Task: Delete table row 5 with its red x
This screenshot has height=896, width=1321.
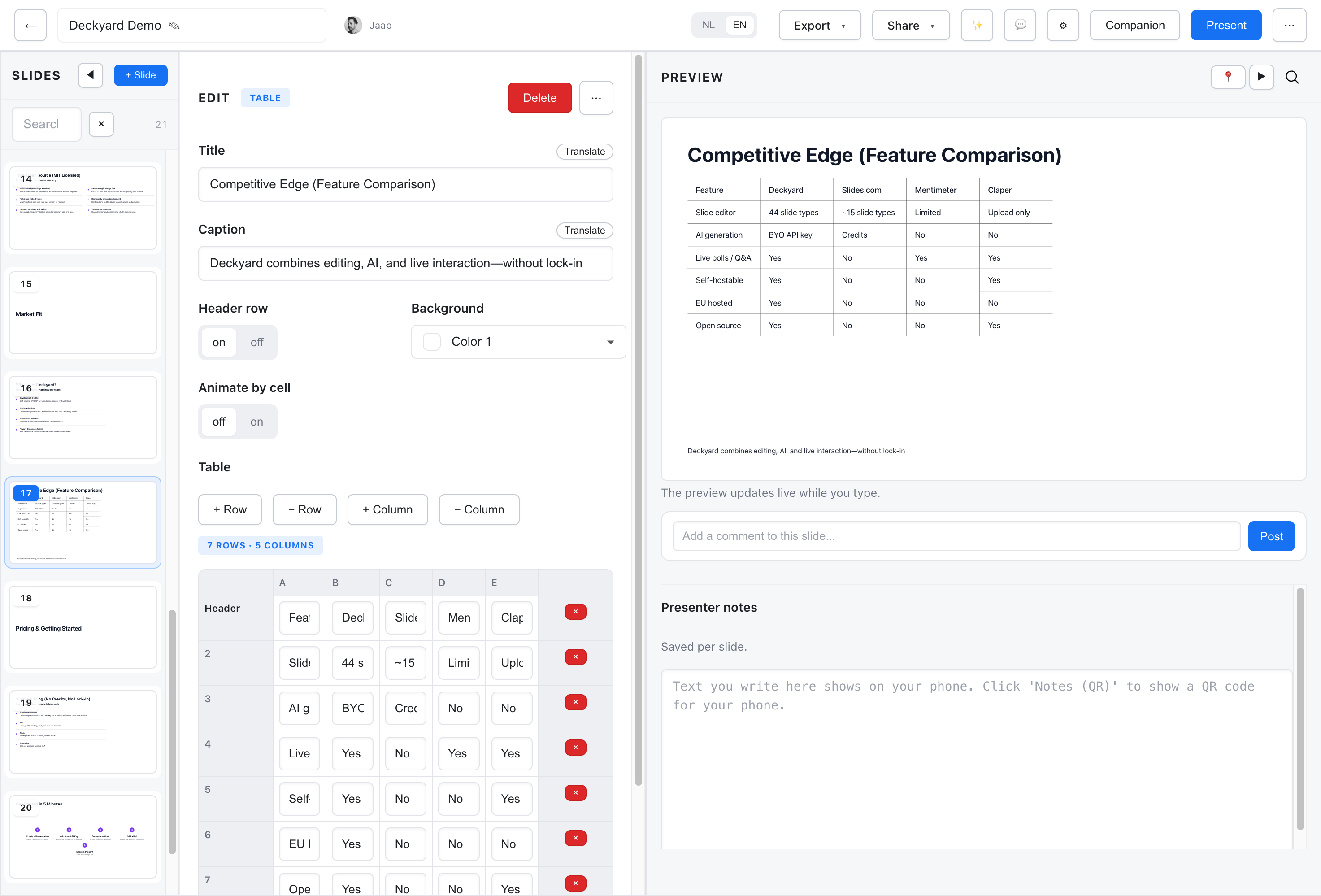Action: point(575,792)
